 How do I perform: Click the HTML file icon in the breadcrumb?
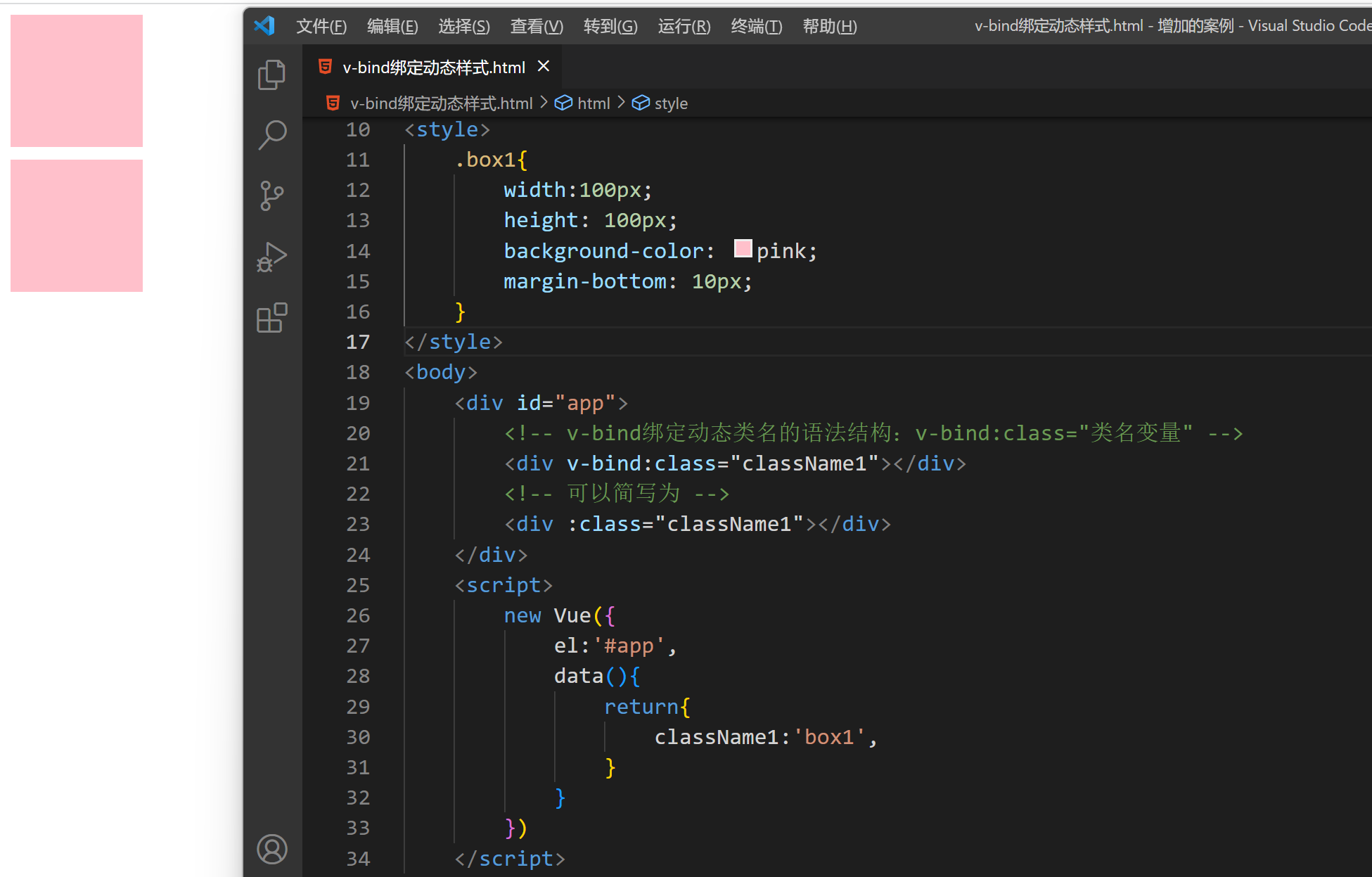pyautogui.click(x=333, y=103)
